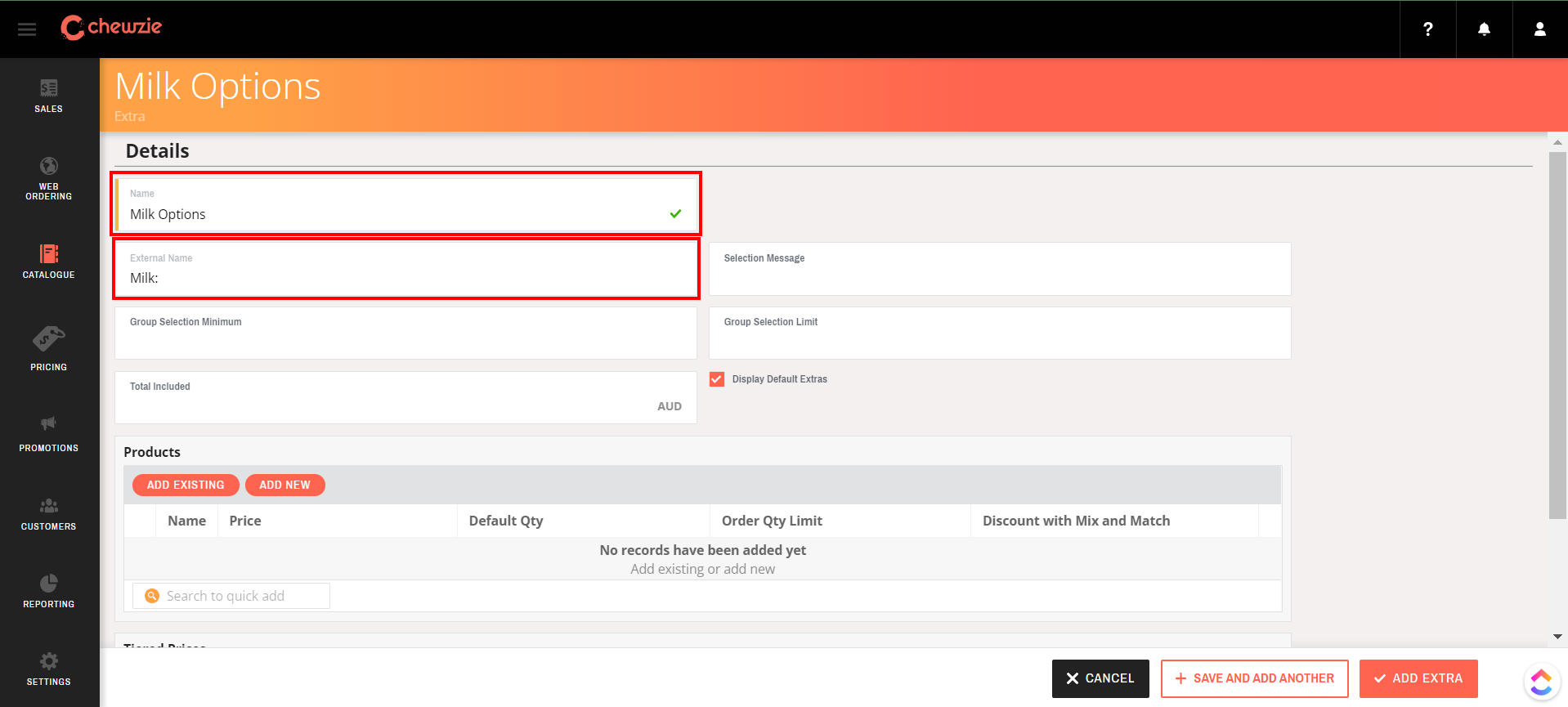The width and height of the screenshot is (1568, 707).
Task: Uncheck Display Default Extras checkbox
Action: pos(717,379)
